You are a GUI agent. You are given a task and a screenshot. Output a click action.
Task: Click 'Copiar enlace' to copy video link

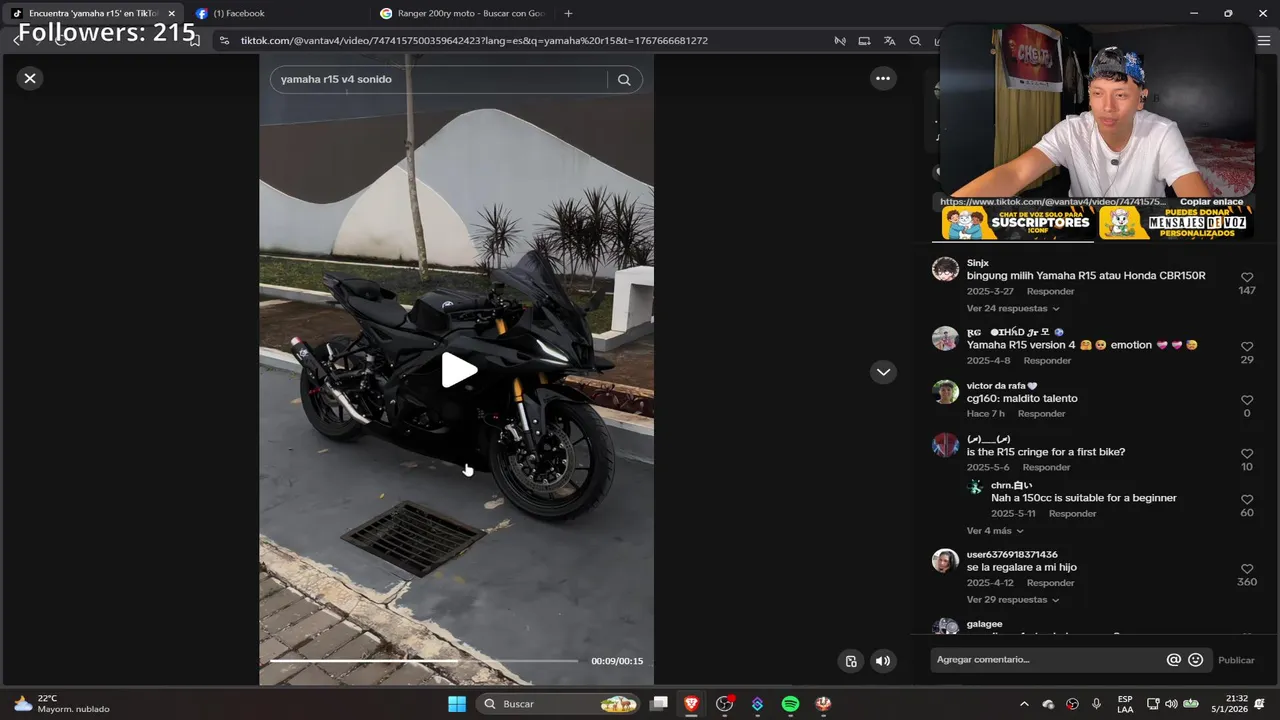(x=1211, y=202)
